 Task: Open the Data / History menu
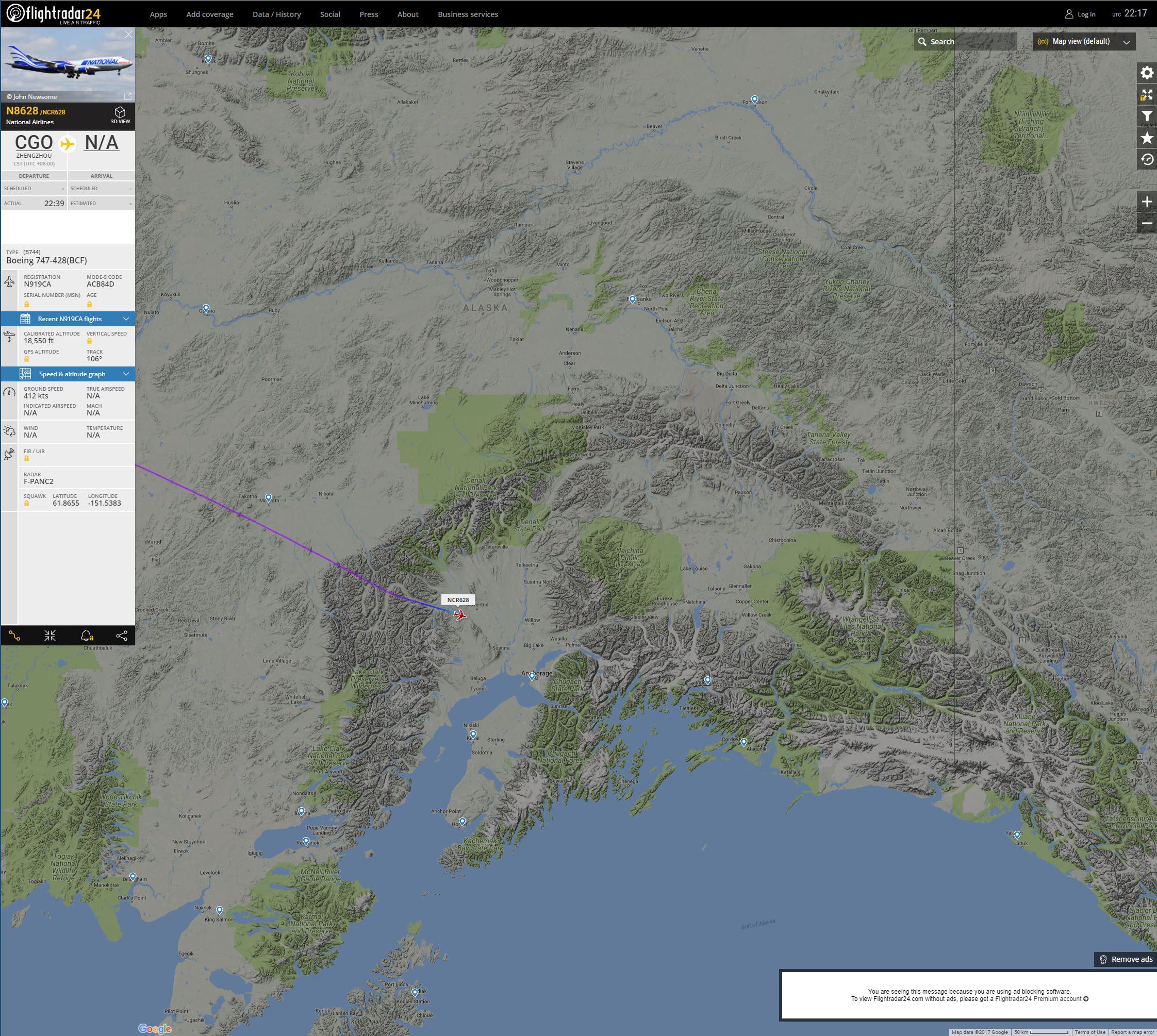click(x=276, y=14)
